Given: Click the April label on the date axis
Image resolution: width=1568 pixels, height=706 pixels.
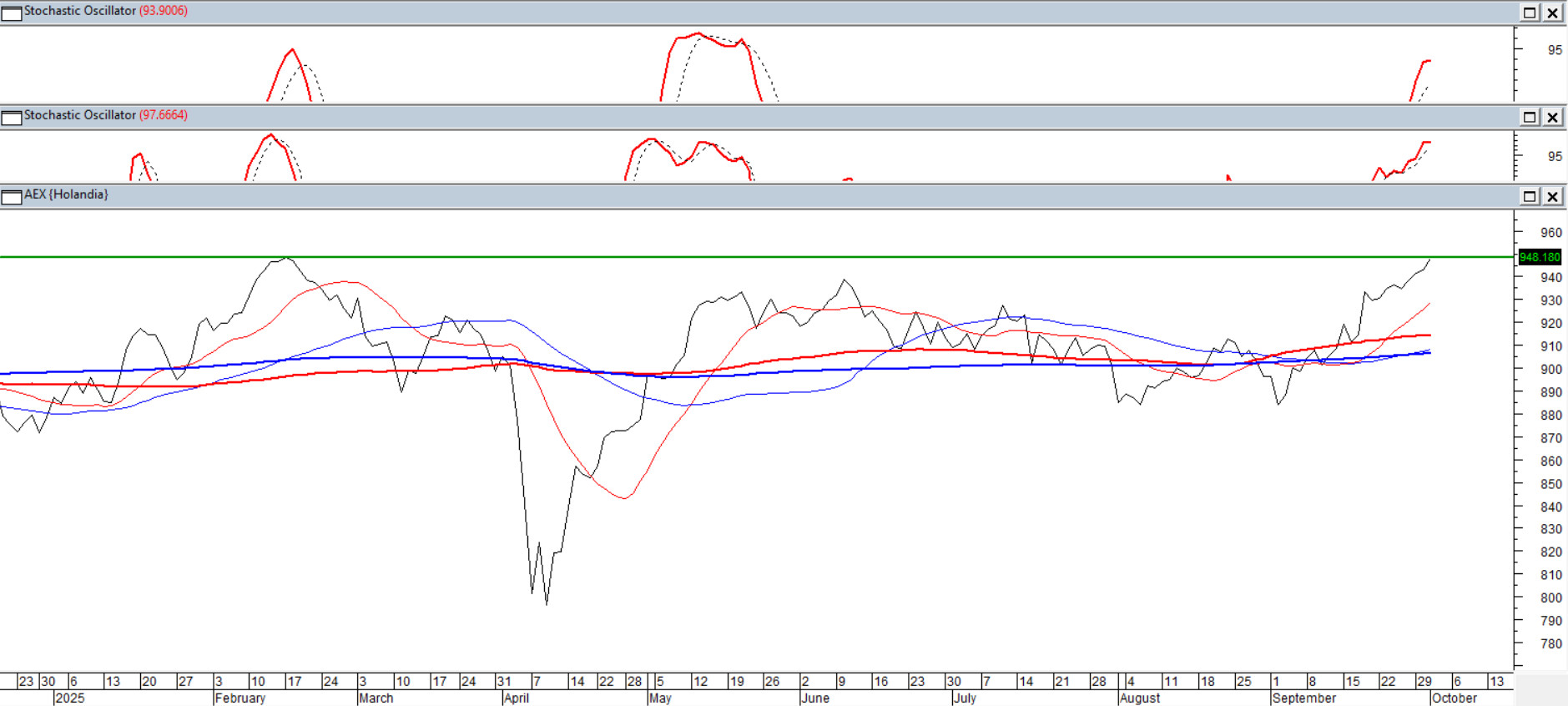Looking at the screenshot, I should (517, 698).
